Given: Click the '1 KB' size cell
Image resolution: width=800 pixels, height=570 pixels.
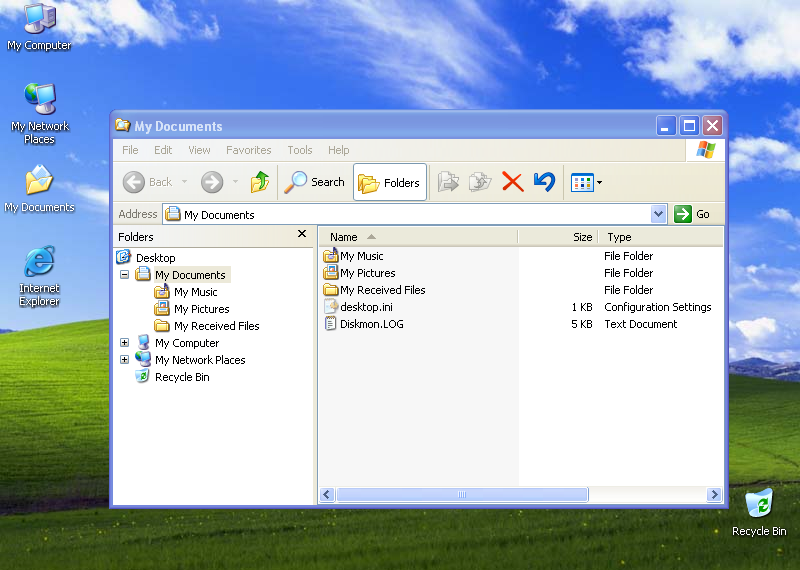Looking at the screenshot, I should point(582,307).
